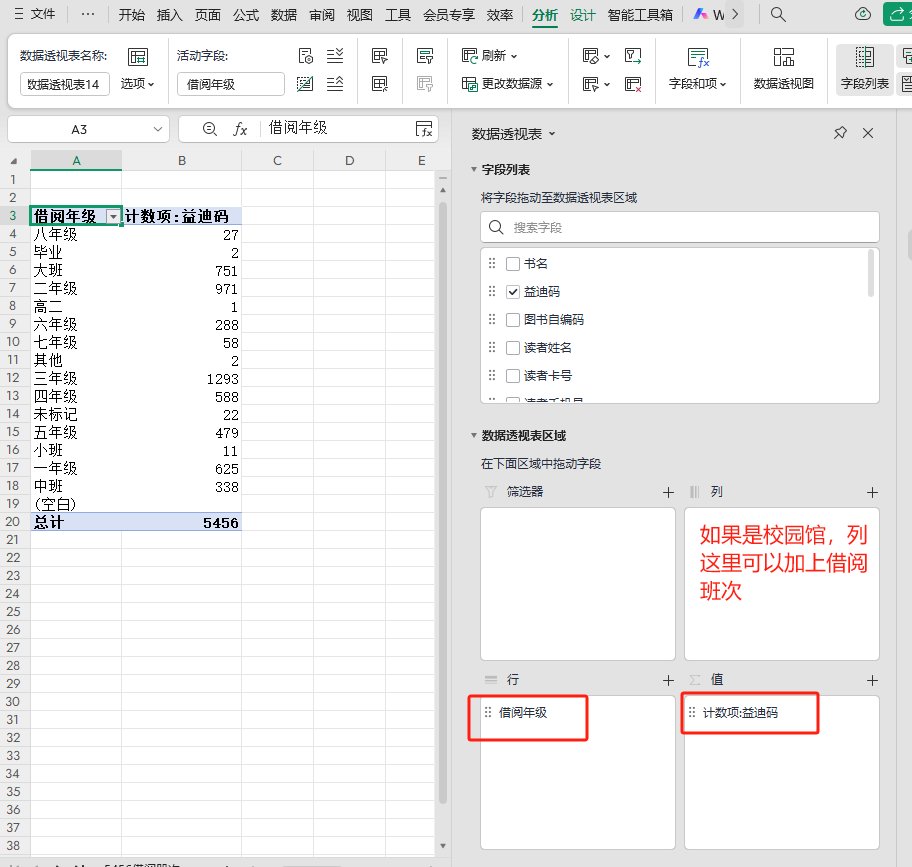This screenshot has width=912, height=867.
Task: Click the fx insert function icon
Action: pos(240,128)
